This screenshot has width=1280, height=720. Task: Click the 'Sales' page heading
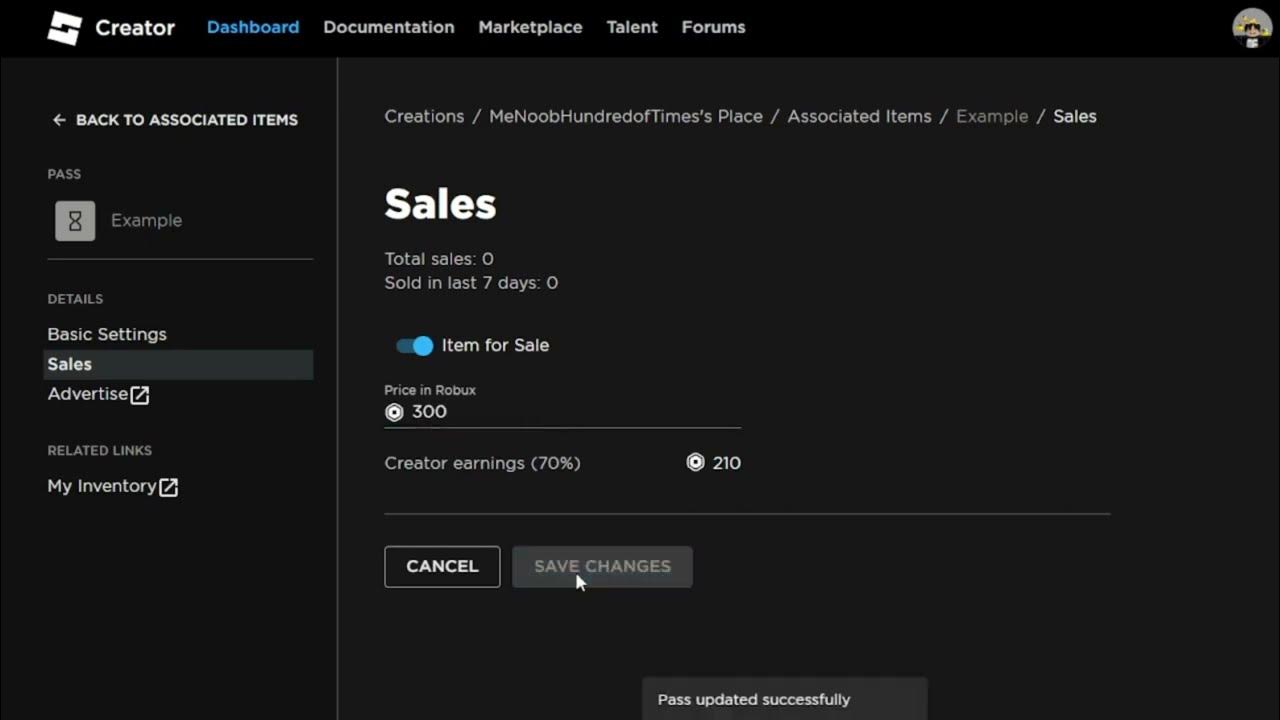point(440,204)
